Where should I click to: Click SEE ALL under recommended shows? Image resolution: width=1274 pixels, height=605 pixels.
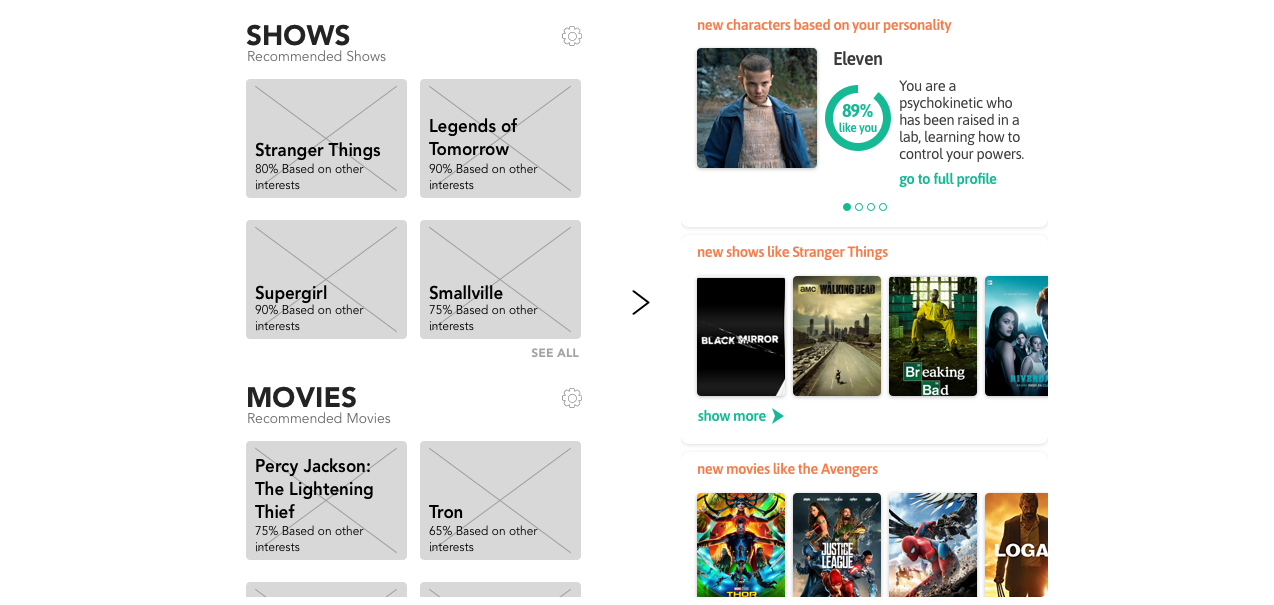pos(555,353)
